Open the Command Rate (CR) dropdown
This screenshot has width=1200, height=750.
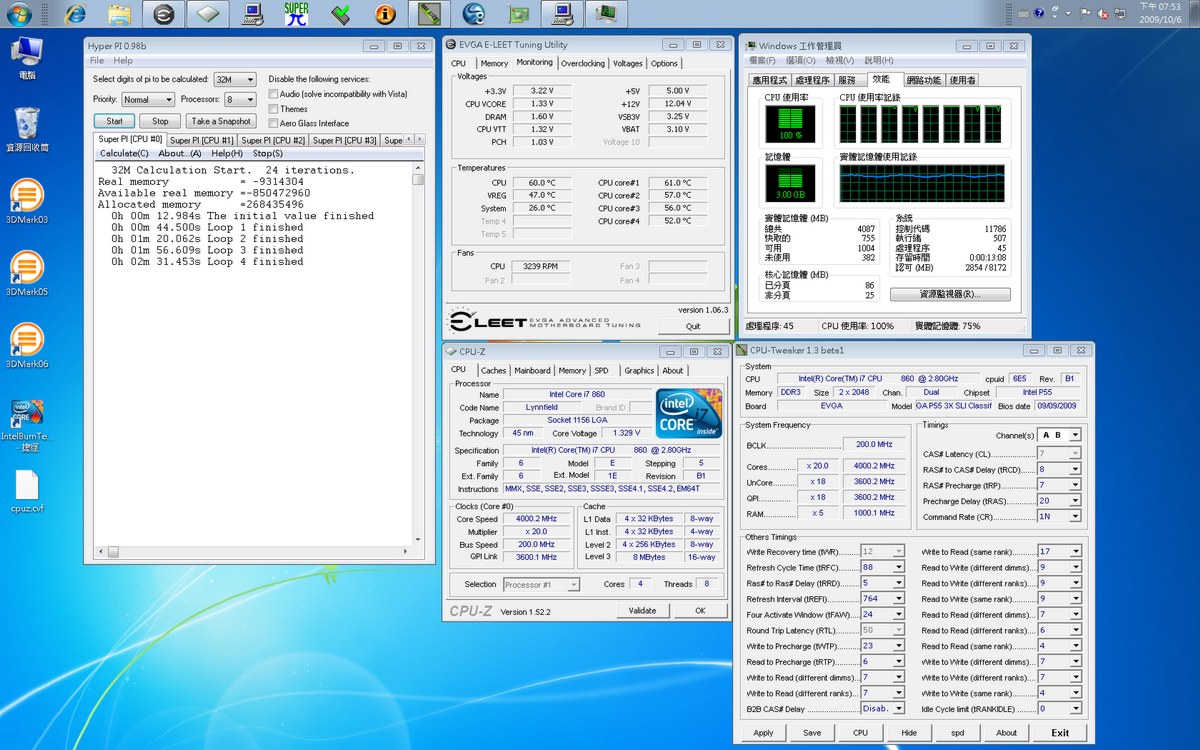point(1059,517)
